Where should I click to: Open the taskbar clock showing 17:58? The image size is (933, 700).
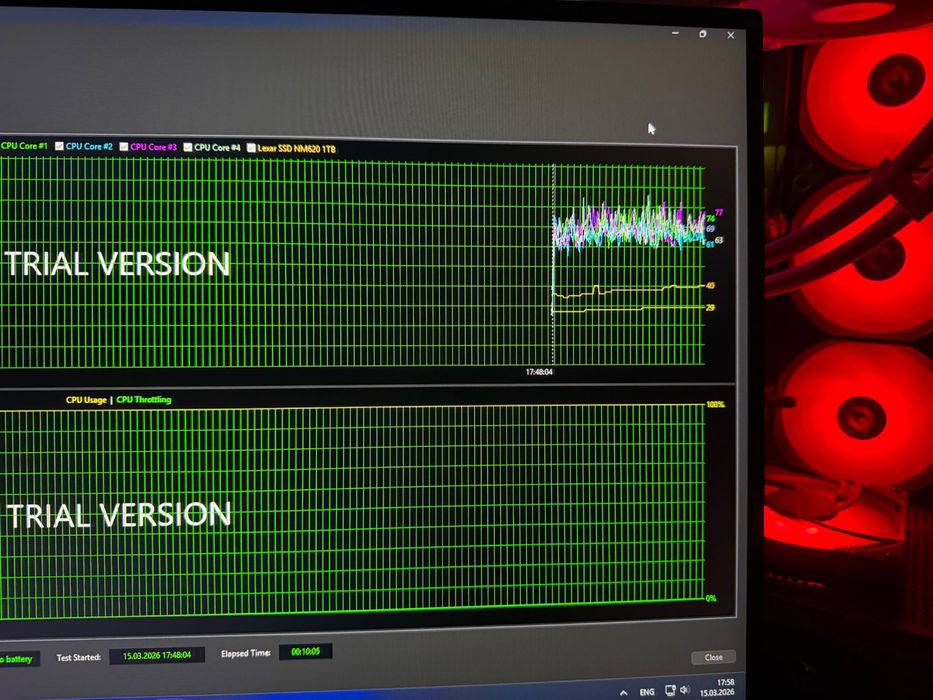pos(717,688)
